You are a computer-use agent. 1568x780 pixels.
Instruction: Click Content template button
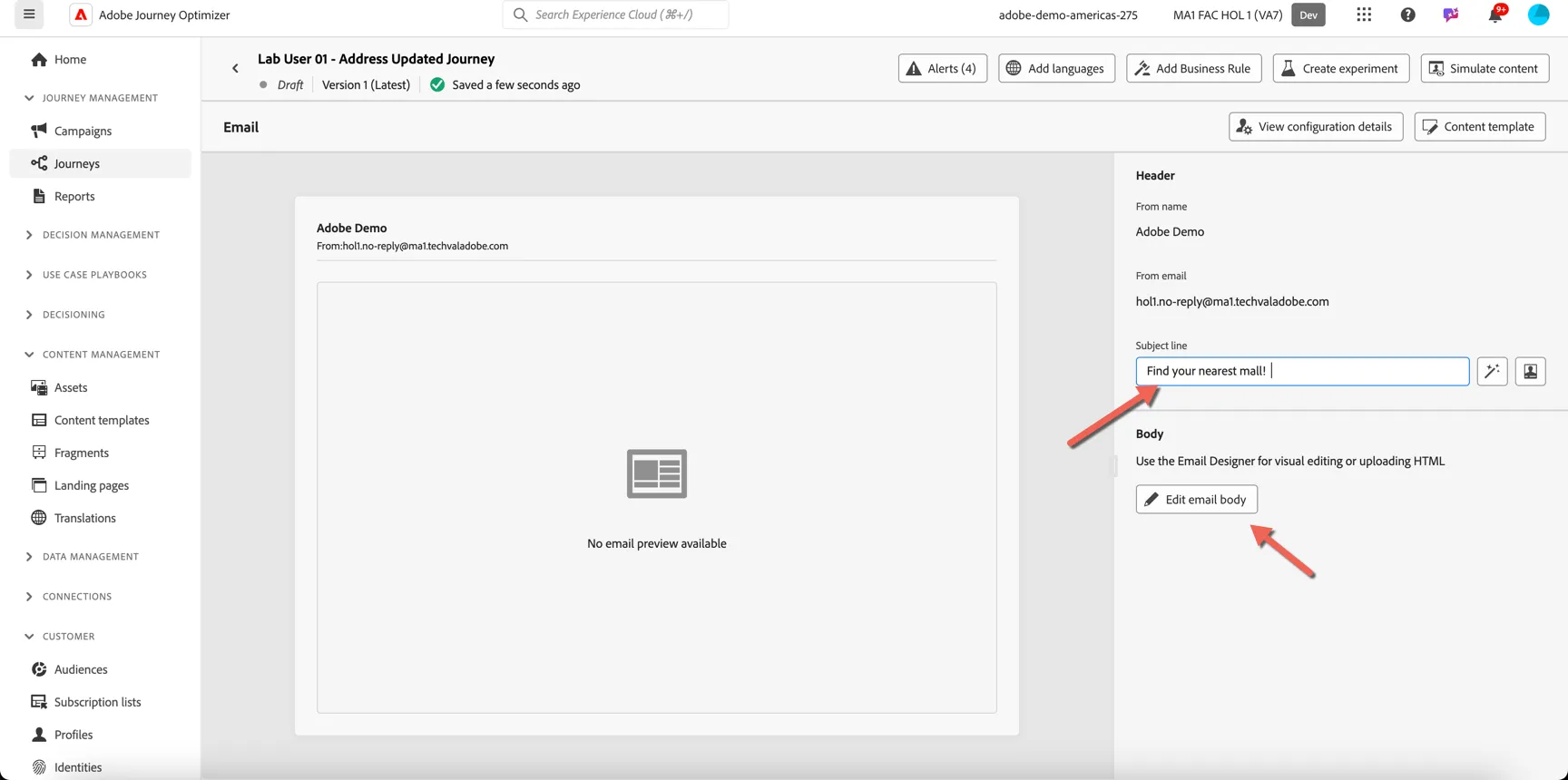point(1479,127)
